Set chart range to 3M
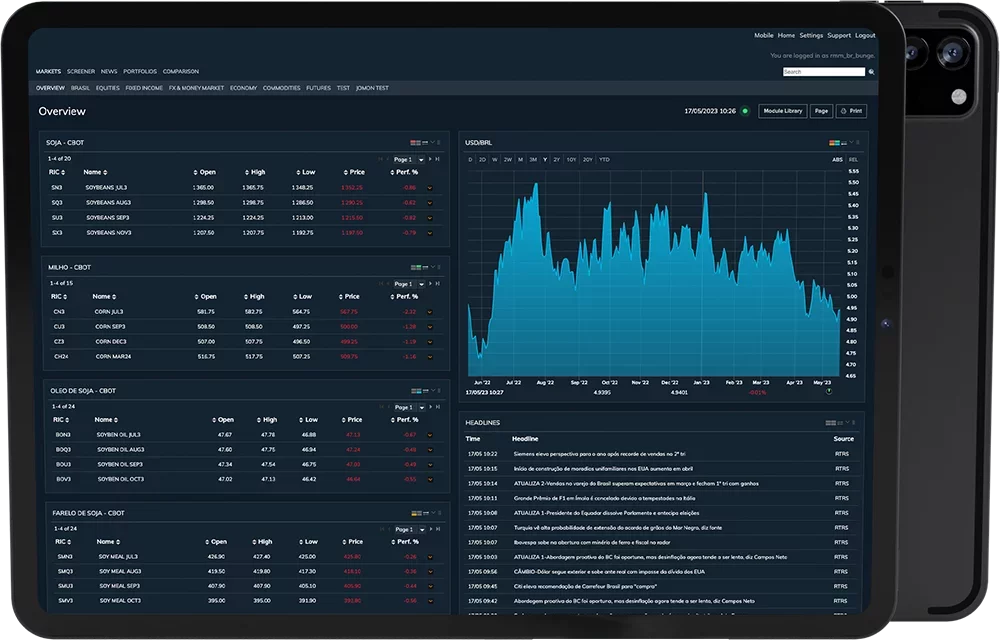 [x=533, y=159]
